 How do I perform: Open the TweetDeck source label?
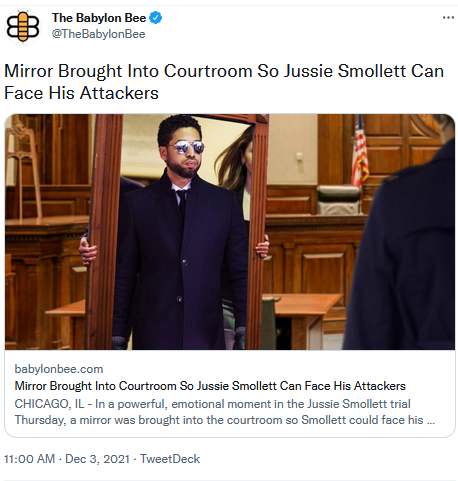click(170, 459)
